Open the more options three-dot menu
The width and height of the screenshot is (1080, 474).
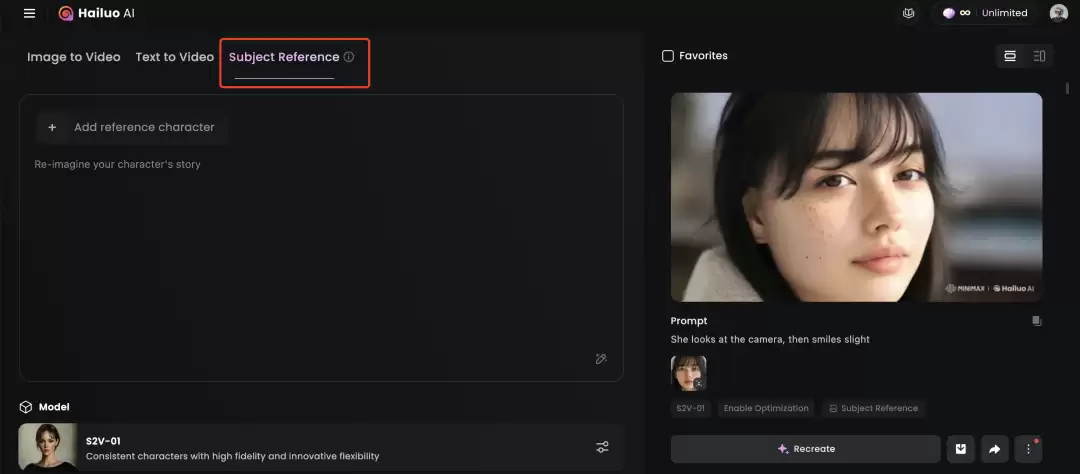tap(1028, 449)
